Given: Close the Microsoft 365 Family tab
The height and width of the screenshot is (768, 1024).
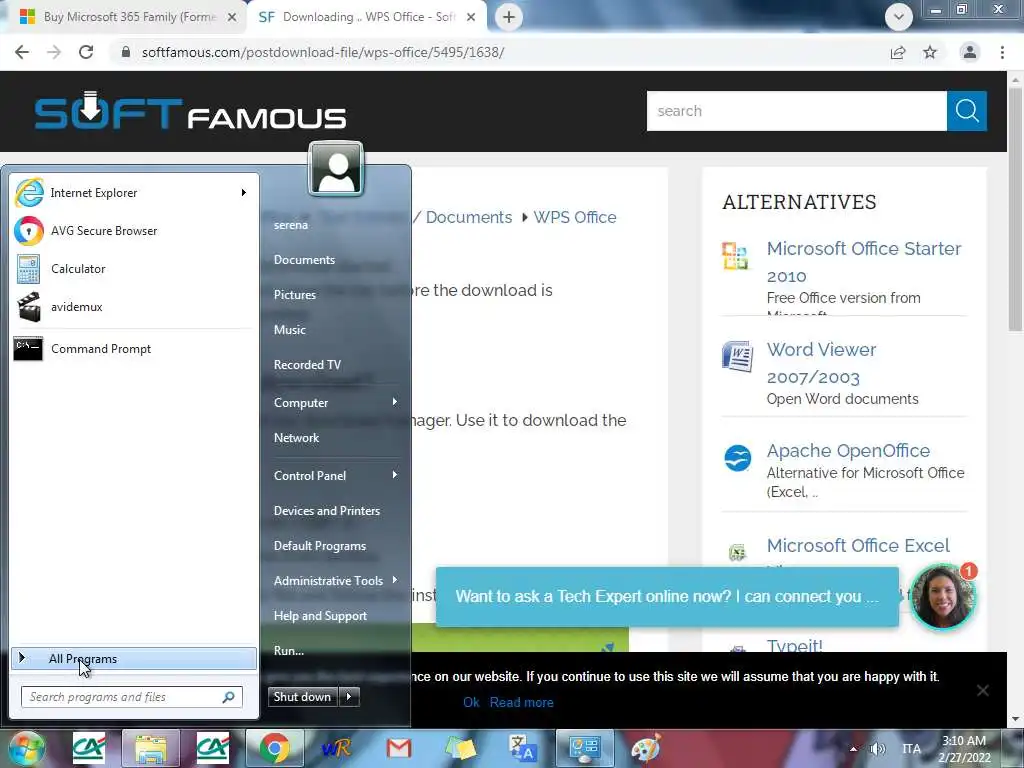Looking at the screenshot, I should [x=232, y=17].
